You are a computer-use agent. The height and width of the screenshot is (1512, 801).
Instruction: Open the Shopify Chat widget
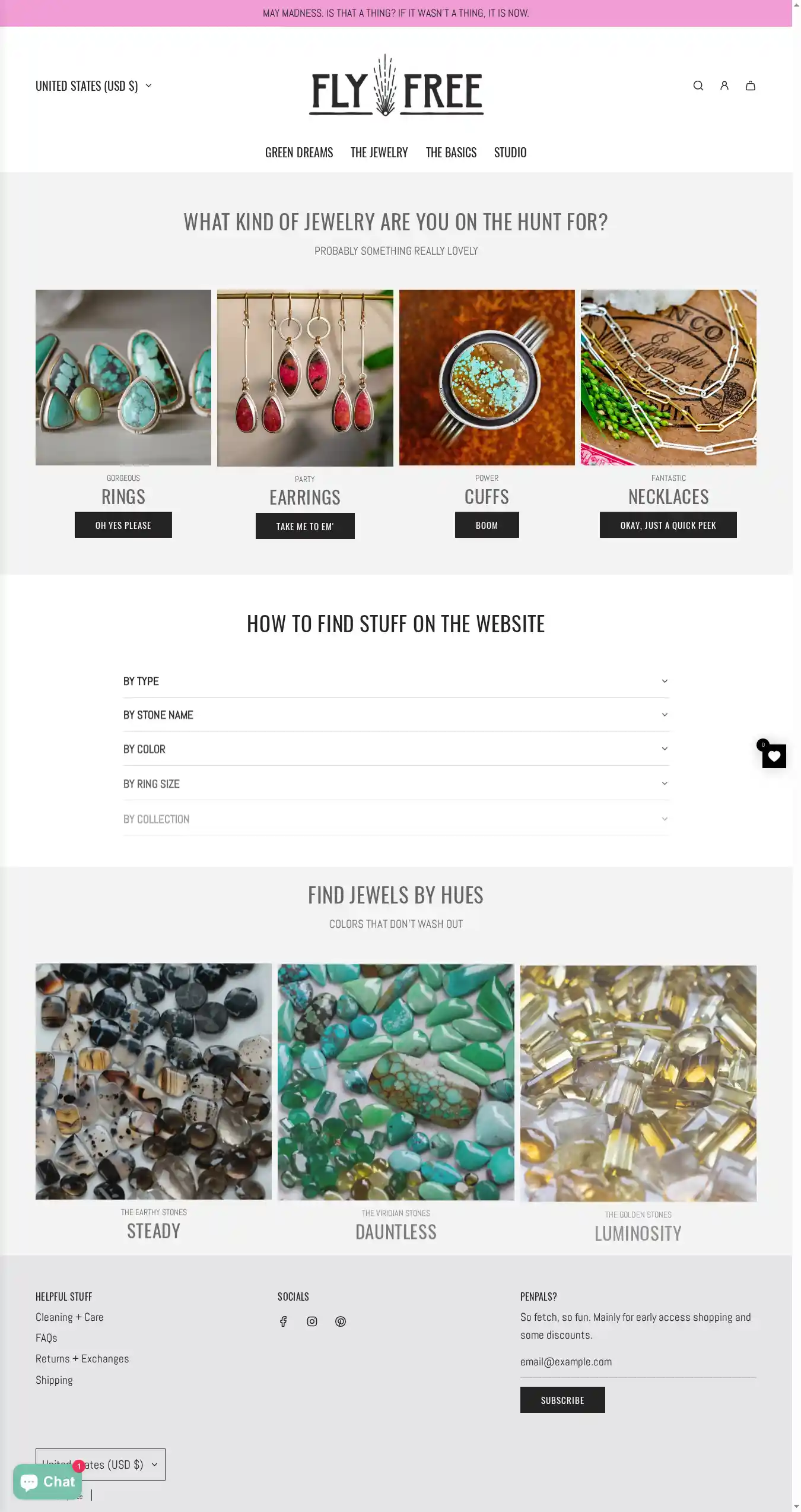tap(47, 1481)
